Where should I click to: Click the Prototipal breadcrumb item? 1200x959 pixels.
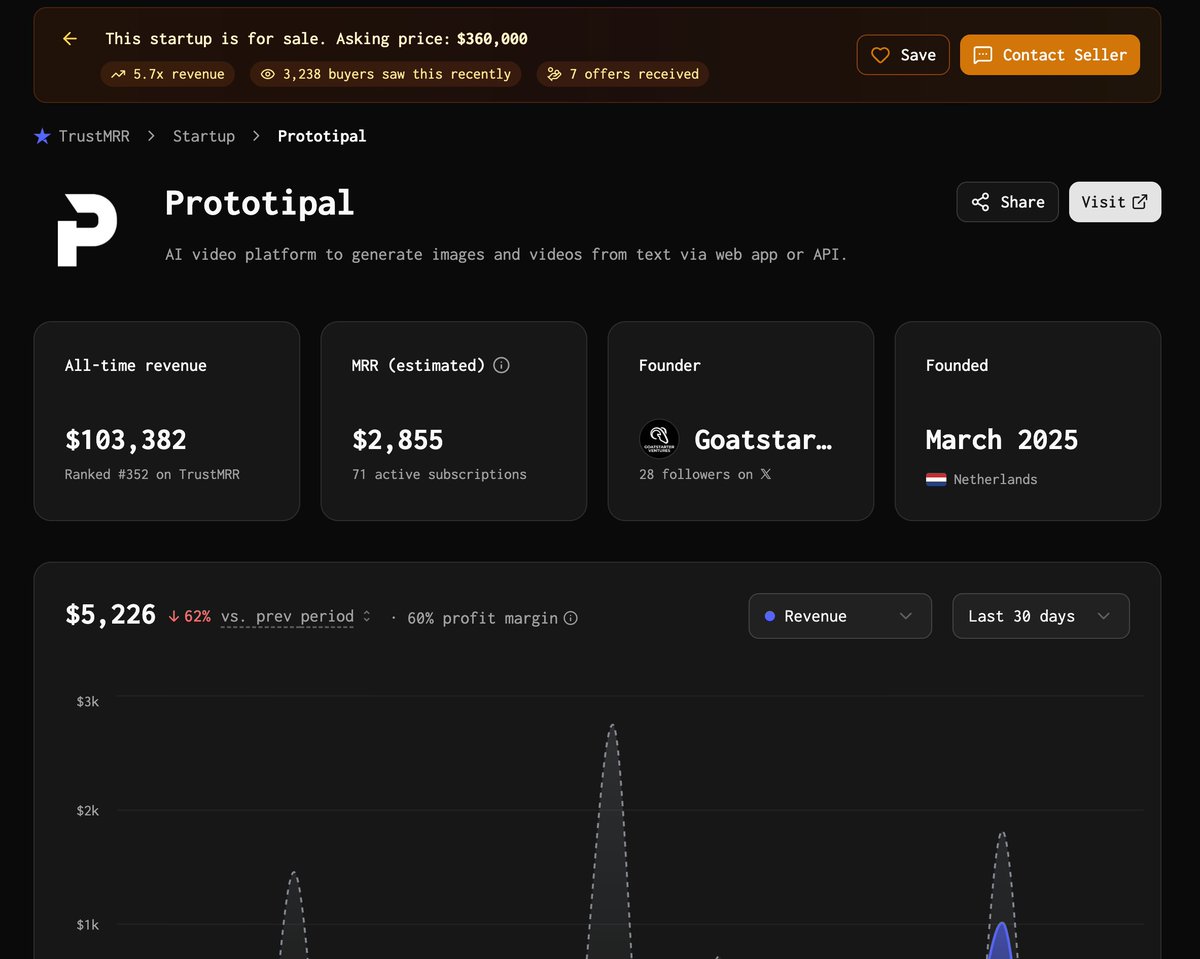click(322, 136)
